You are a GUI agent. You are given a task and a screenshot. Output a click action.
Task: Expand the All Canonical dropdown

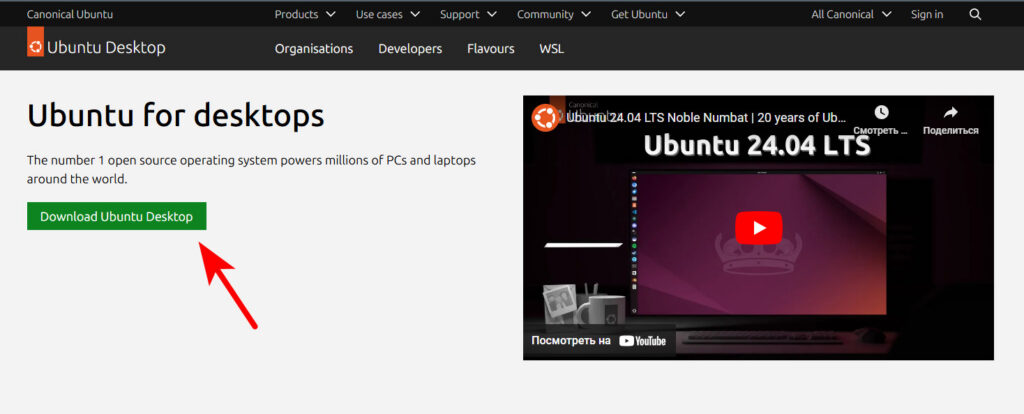click(x=852, y=14)
